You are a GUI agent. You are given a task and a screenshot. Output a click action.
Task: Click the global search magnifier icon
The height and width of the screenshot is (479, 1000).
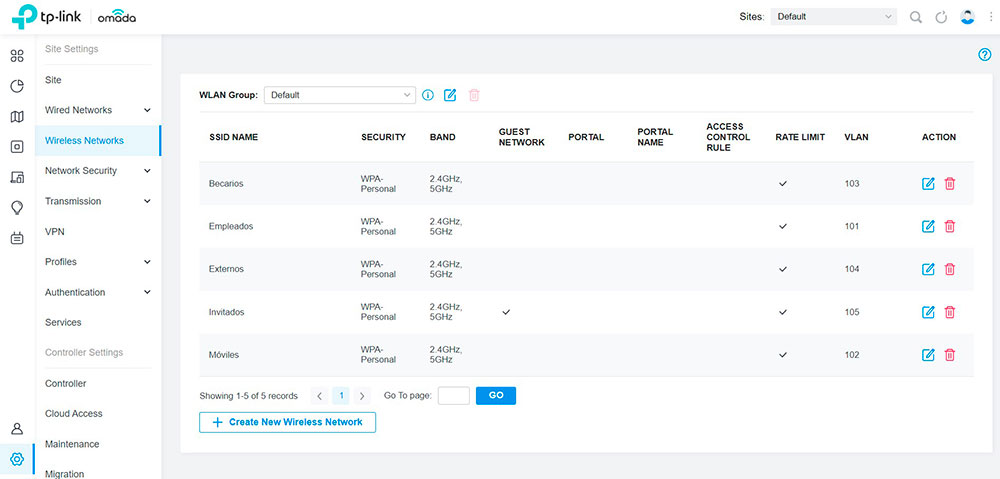[916, 17]
